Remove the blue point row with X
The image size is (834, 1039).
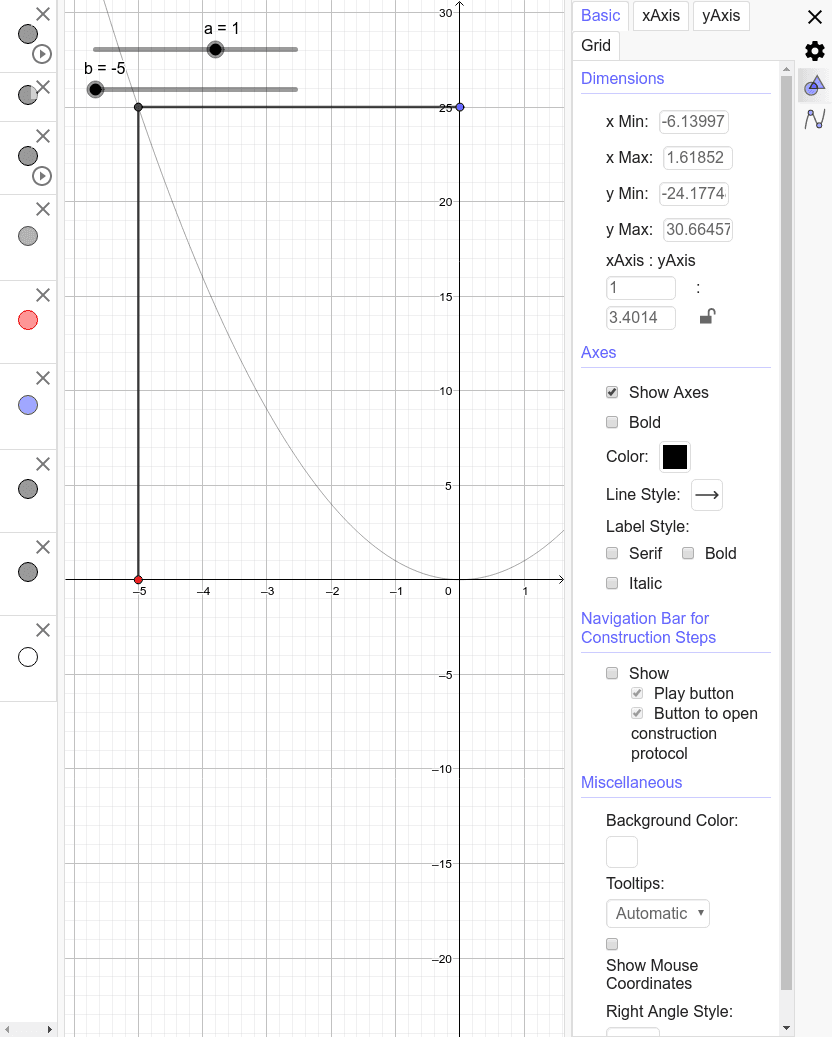pos(43,378)
